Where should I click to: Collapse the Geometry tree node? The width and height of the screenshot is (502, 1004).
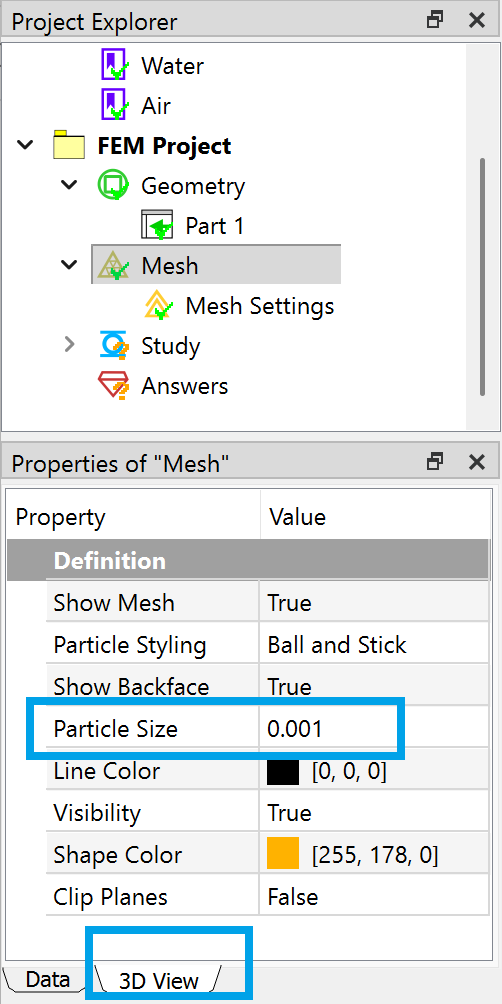tap(69, 186)
